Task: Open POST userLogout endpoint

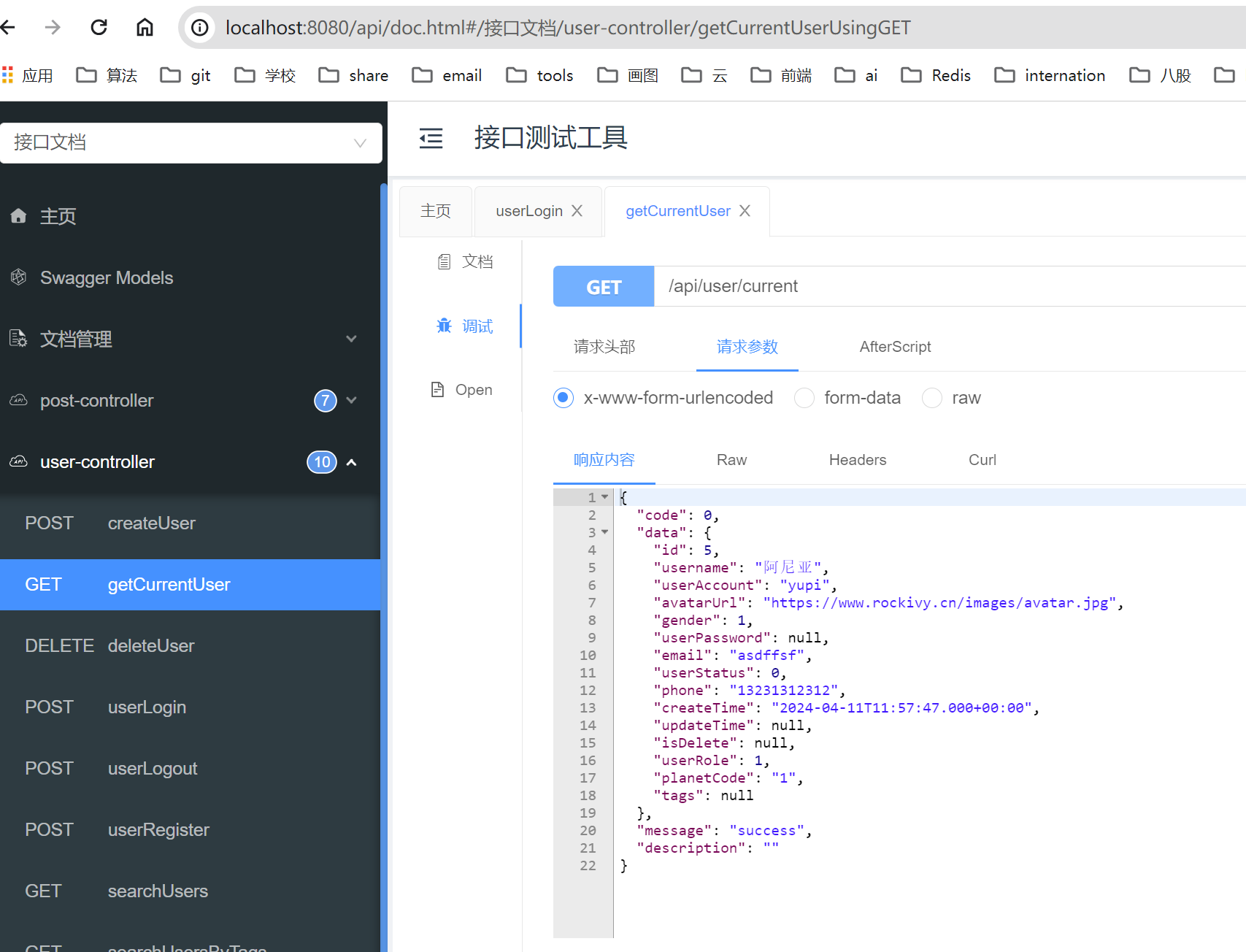Action: 190,769
